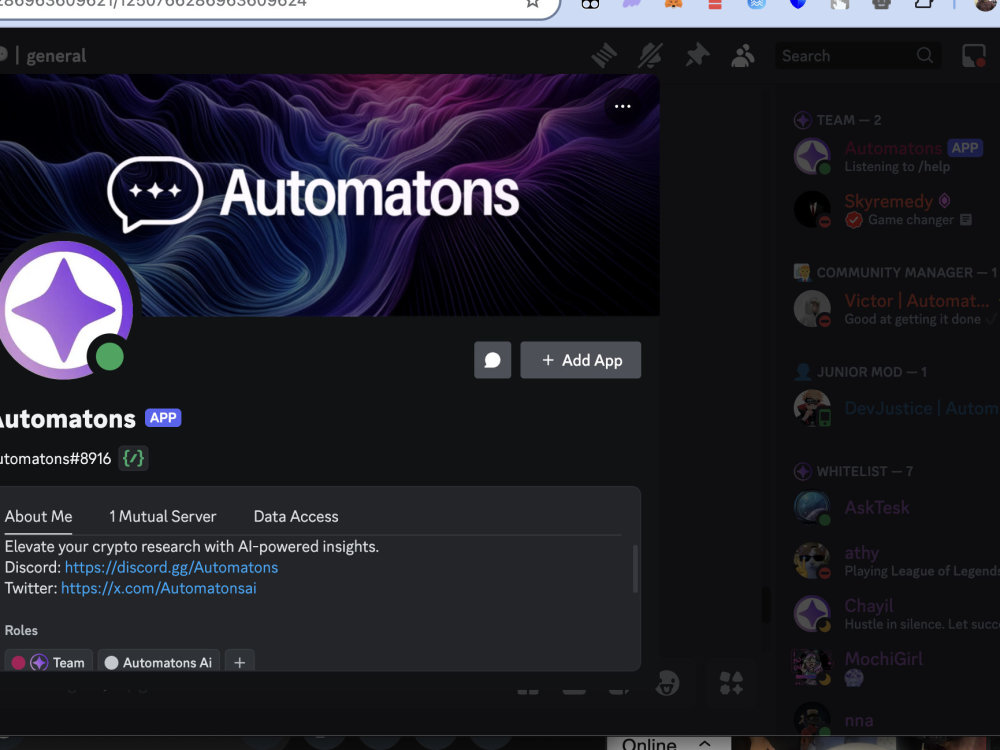Click the blue shield browser extension icon
The height and width of the screenshot is (750, 1000).
(798, 4)
